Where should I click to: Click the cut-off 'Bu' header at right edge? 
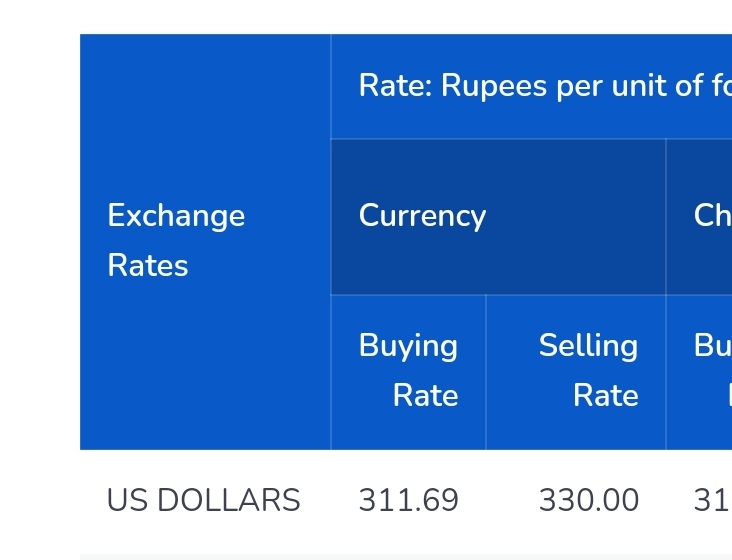coord(699,372)
